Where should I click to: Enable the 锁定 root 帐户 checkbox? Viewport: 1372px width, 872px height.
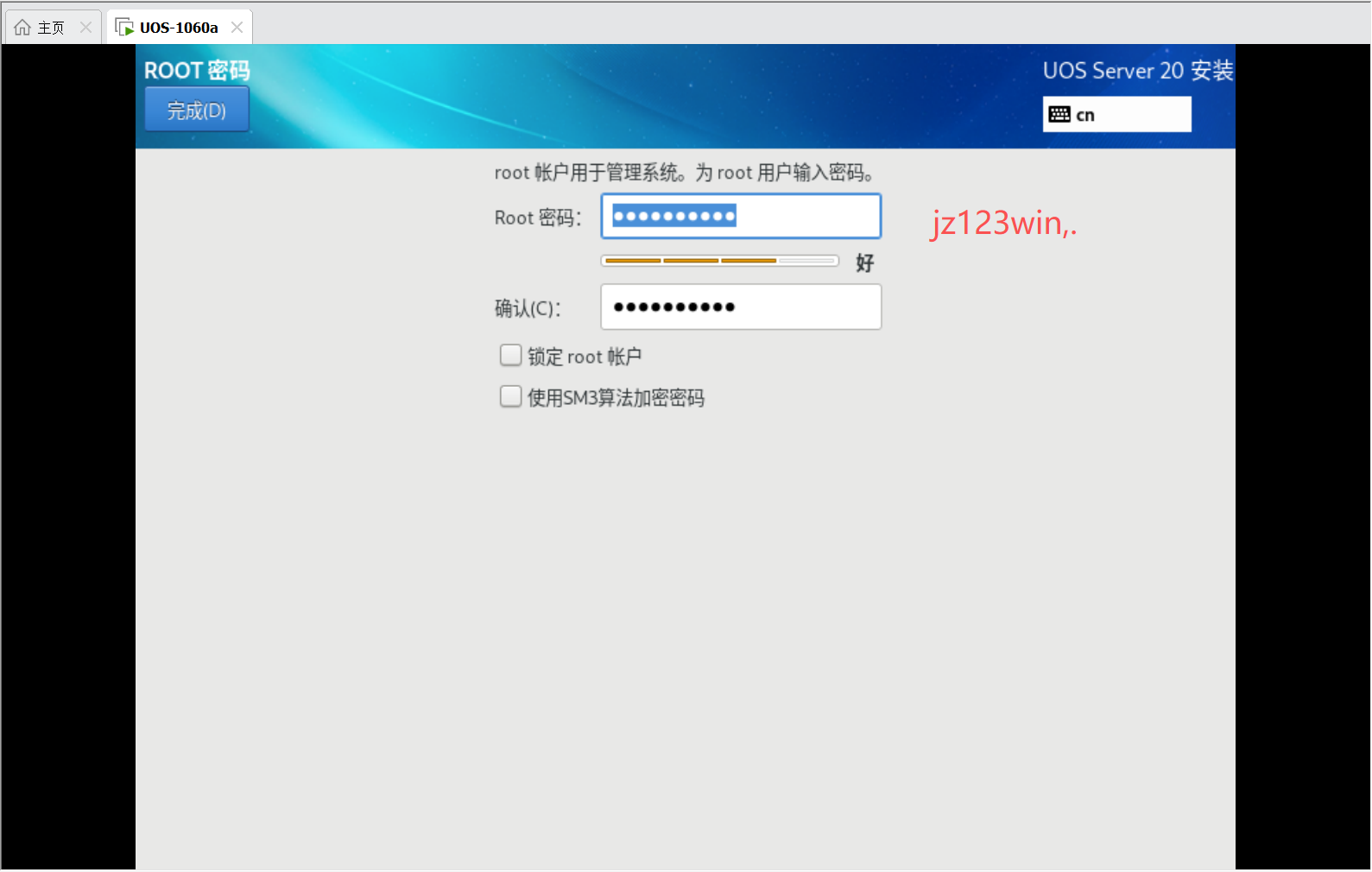tap(510, 356)
